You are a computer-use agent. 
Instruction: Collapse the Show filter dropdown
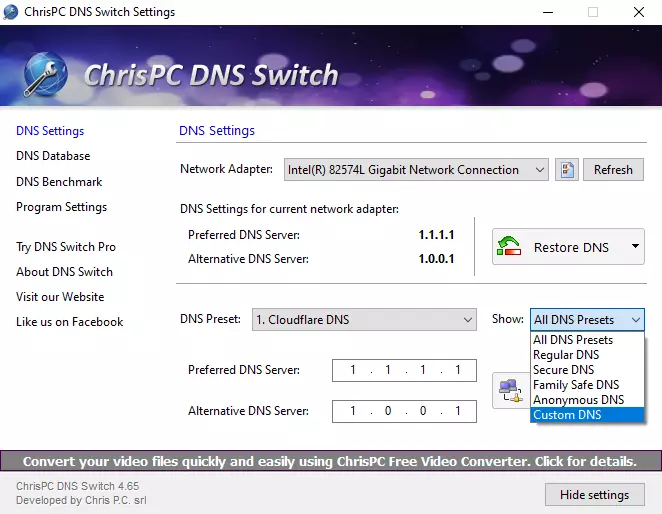coord(635,320)
